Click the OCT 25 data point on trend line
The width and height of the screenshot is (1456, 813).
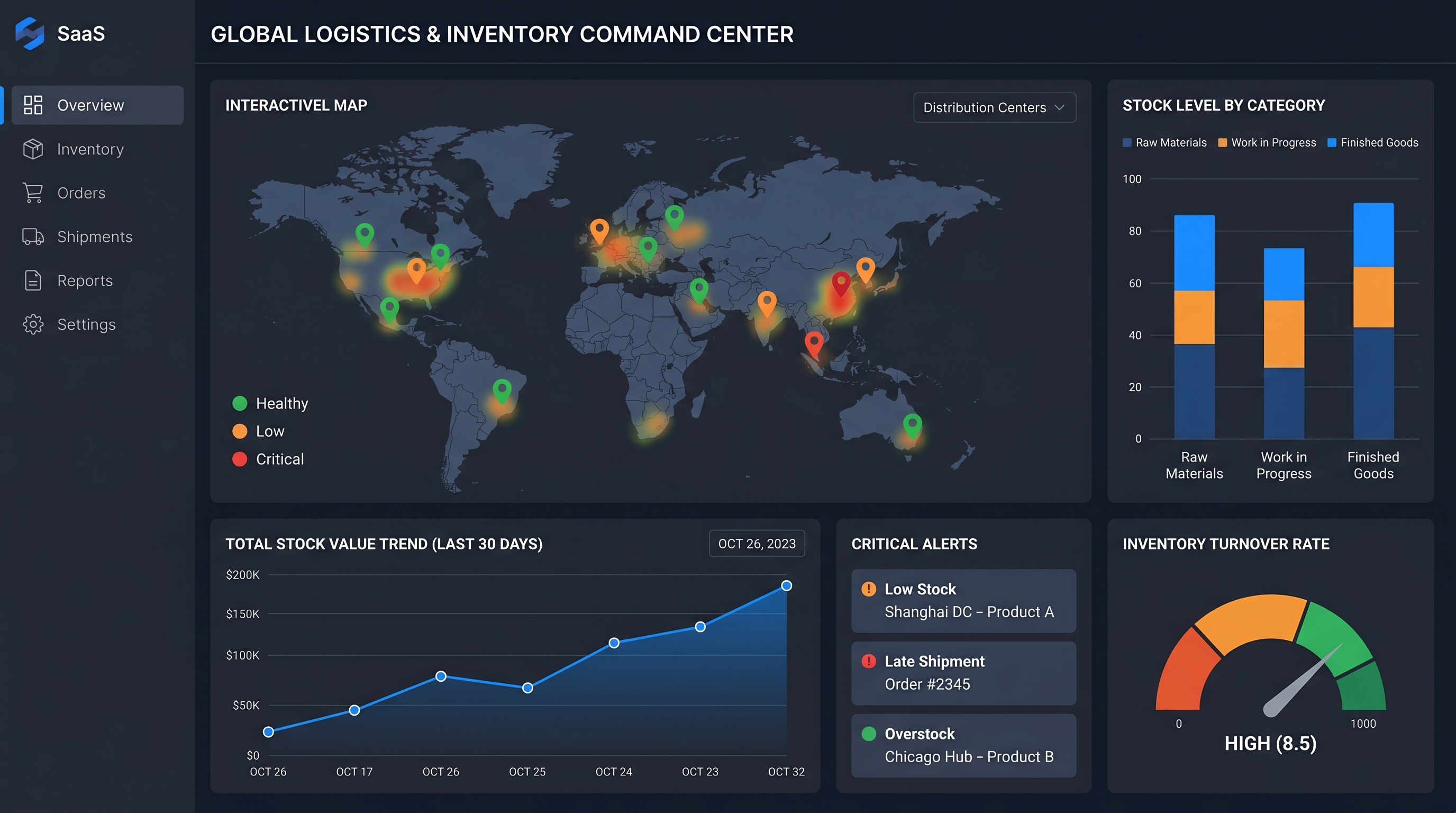pos(527,688)
